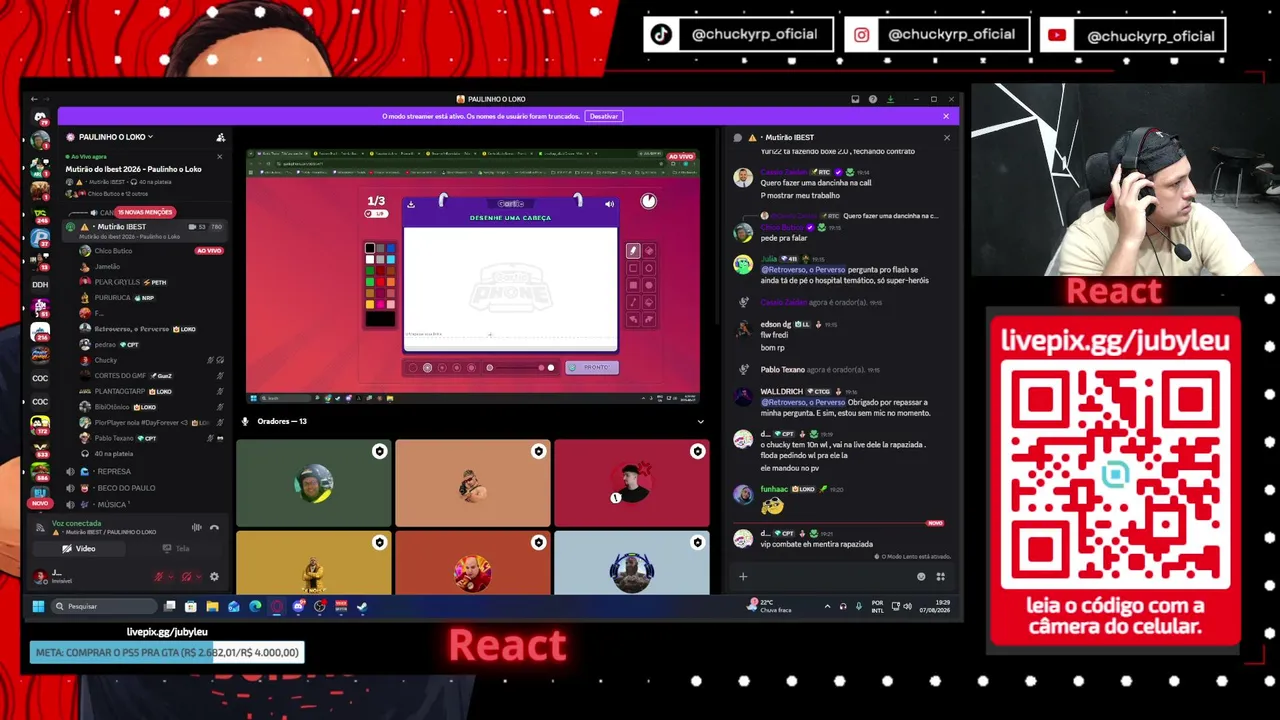Click user Chucky in the channel list

point(106,360)
